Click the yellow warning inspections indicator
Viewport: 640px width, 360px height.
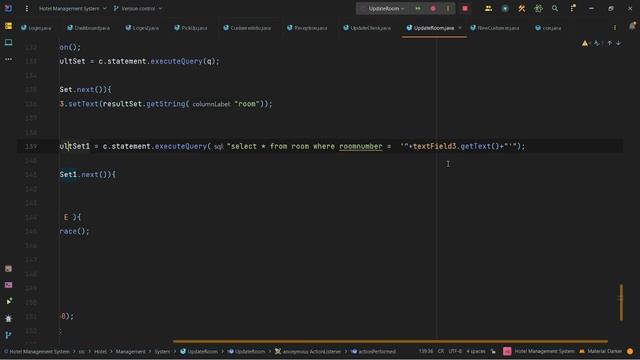(585, 43)
